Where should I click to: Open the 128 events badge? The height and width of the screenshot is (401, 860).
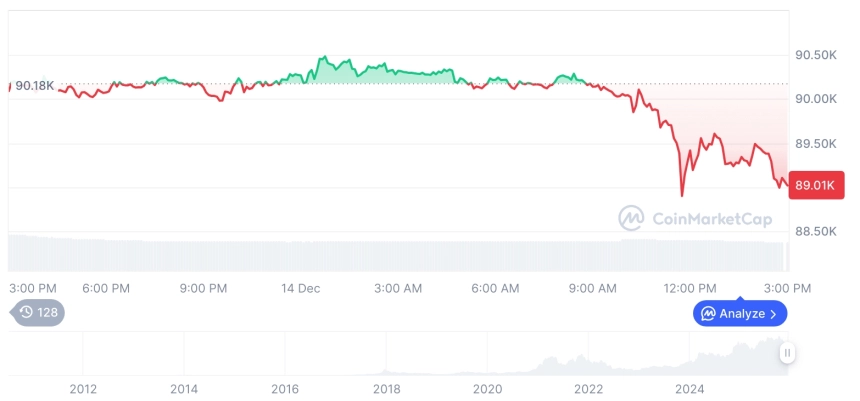tap(39, 312)
